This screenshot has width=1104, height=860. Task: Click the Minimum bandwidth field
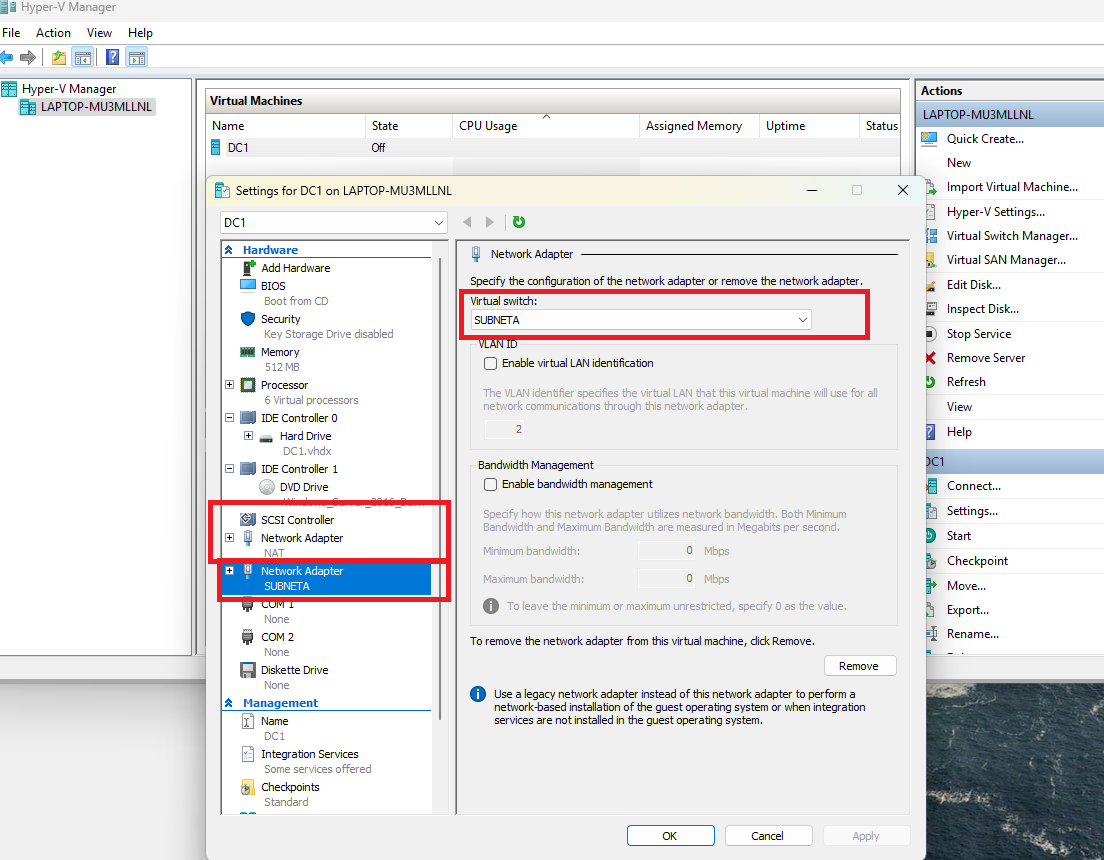[667, 551]
